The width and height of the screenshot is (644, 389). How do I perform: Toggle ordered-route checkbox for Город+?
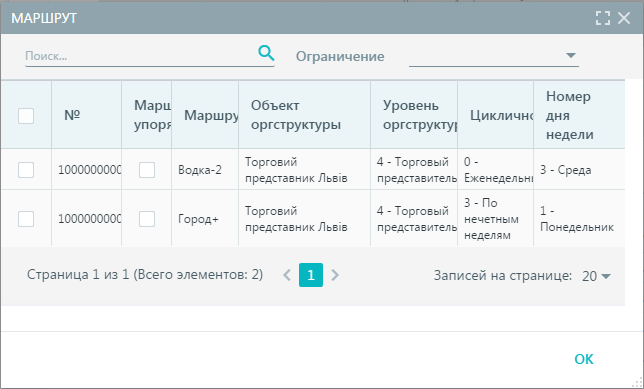click(x=147, y=219)
